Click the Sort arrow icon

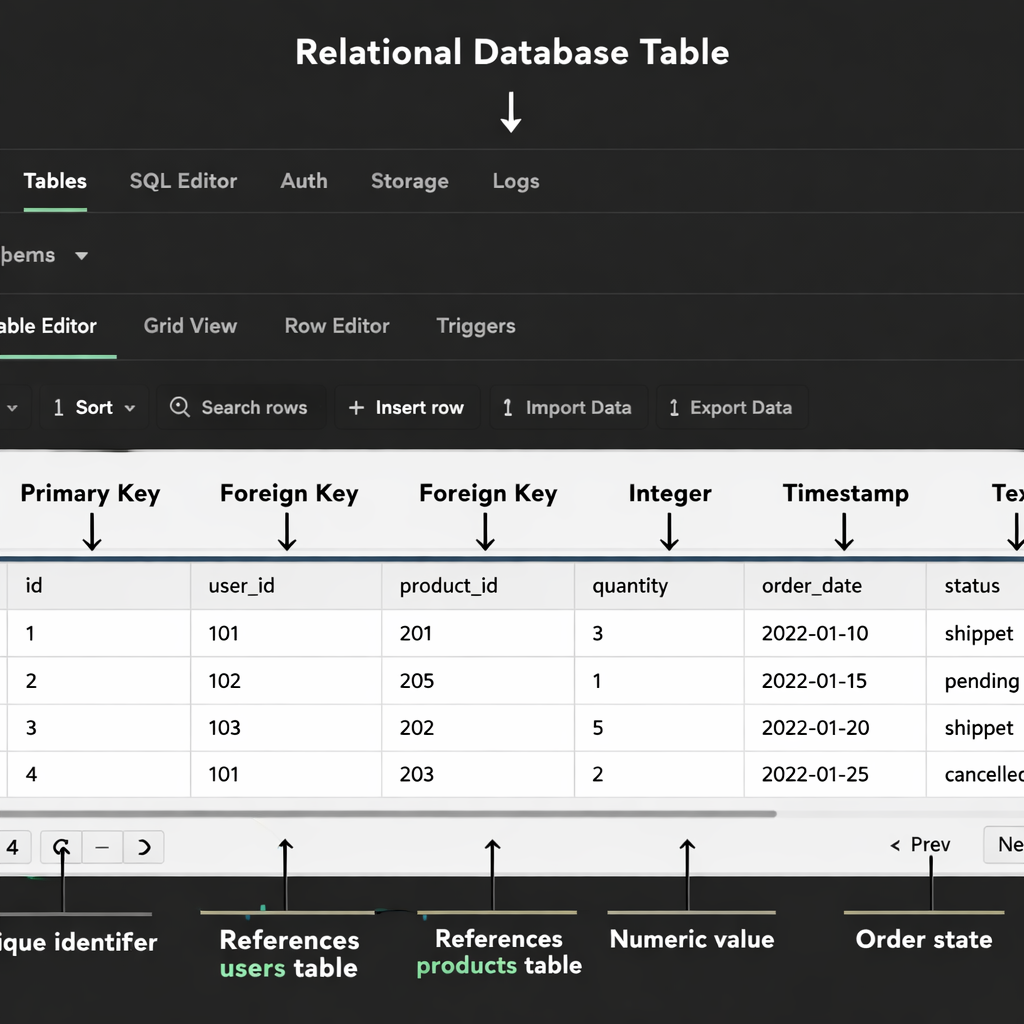coord(58,408)
